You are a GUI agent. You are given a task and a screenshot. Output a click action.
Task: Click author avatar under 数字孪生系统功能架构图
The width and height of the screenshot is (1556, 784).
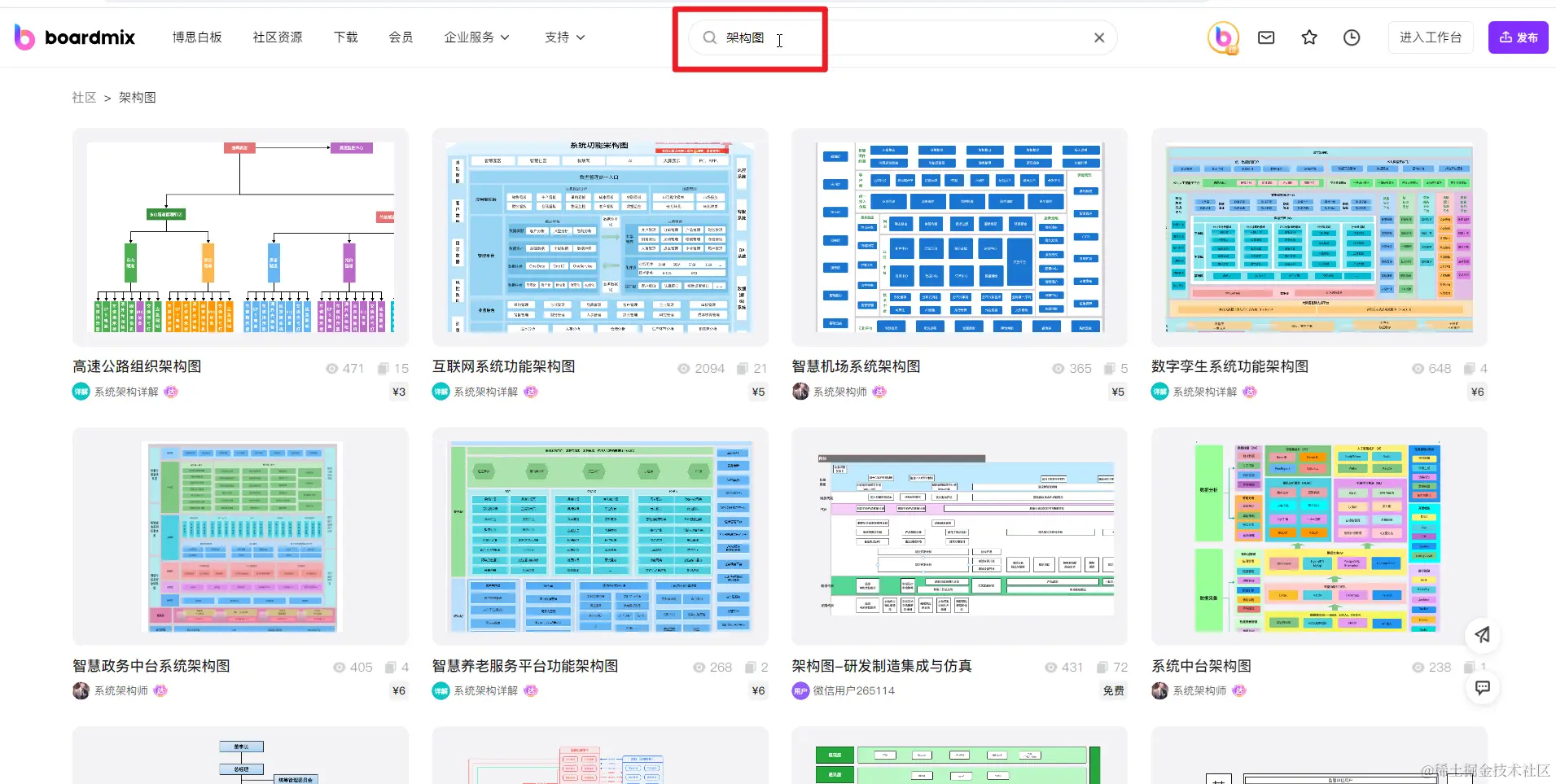tap(1159, 392)
